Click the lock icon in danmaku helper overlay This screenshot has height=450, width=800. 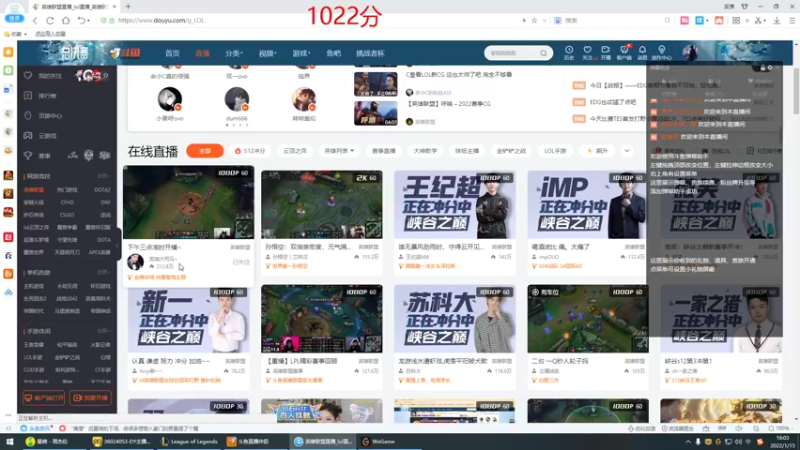tap(762, 68)
